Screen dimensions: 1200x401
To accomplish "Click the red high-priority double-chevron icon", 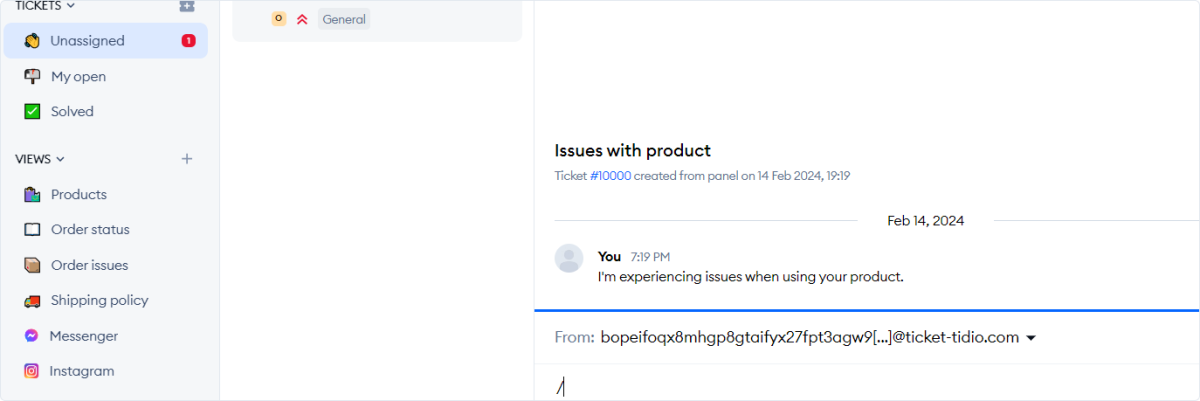I will click(x=302, y=19).
